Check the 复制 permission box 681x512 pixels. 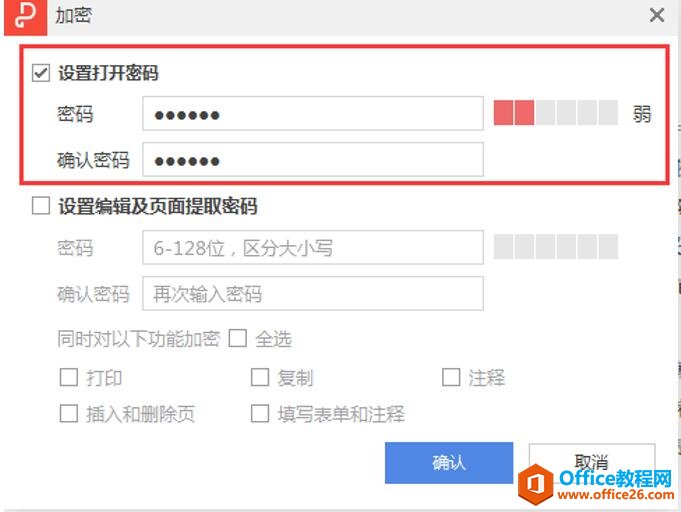click(x=260, y=377)
